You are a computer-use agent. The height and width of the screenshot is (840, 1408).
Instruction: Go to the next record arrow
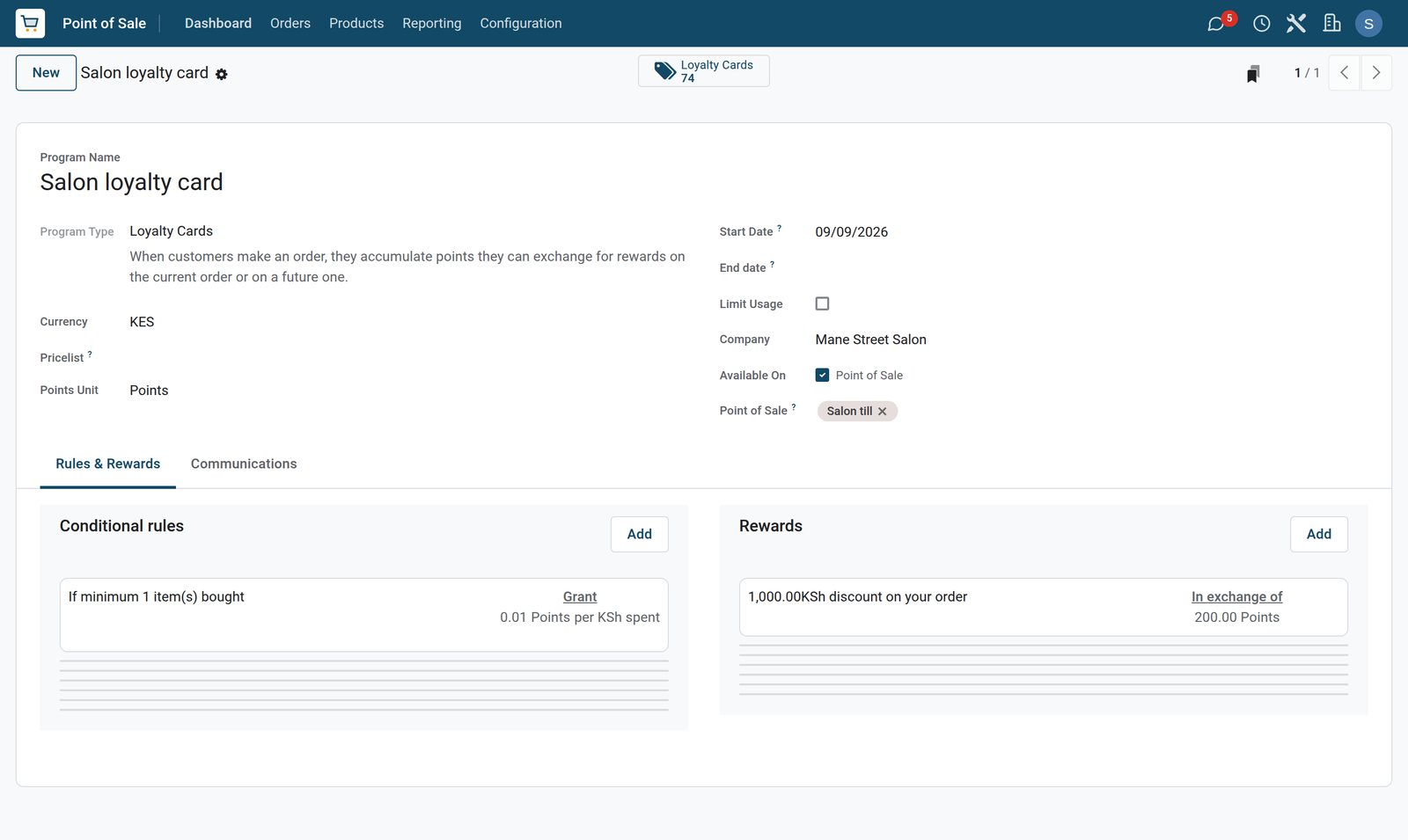[1376, 73]
